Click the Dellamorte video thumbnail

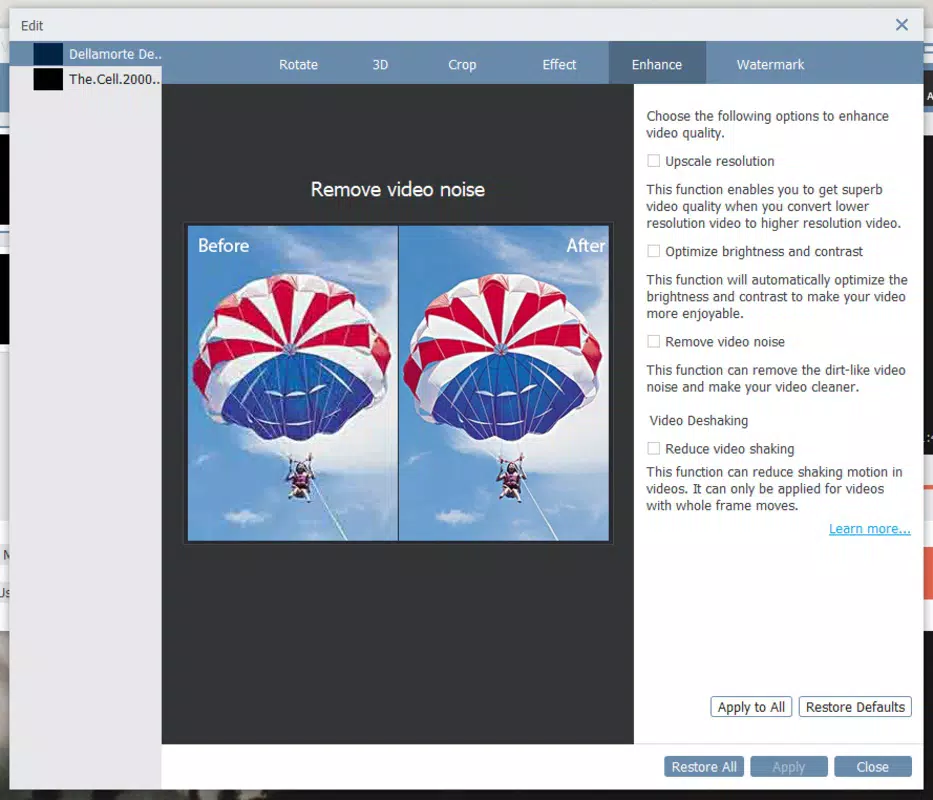point(48,54)
